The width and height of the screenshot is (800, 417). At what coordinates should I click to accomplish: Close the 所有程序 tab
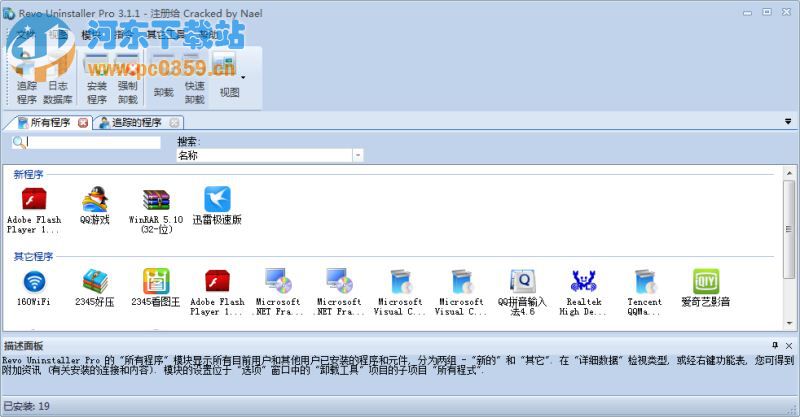click(83, 122)
